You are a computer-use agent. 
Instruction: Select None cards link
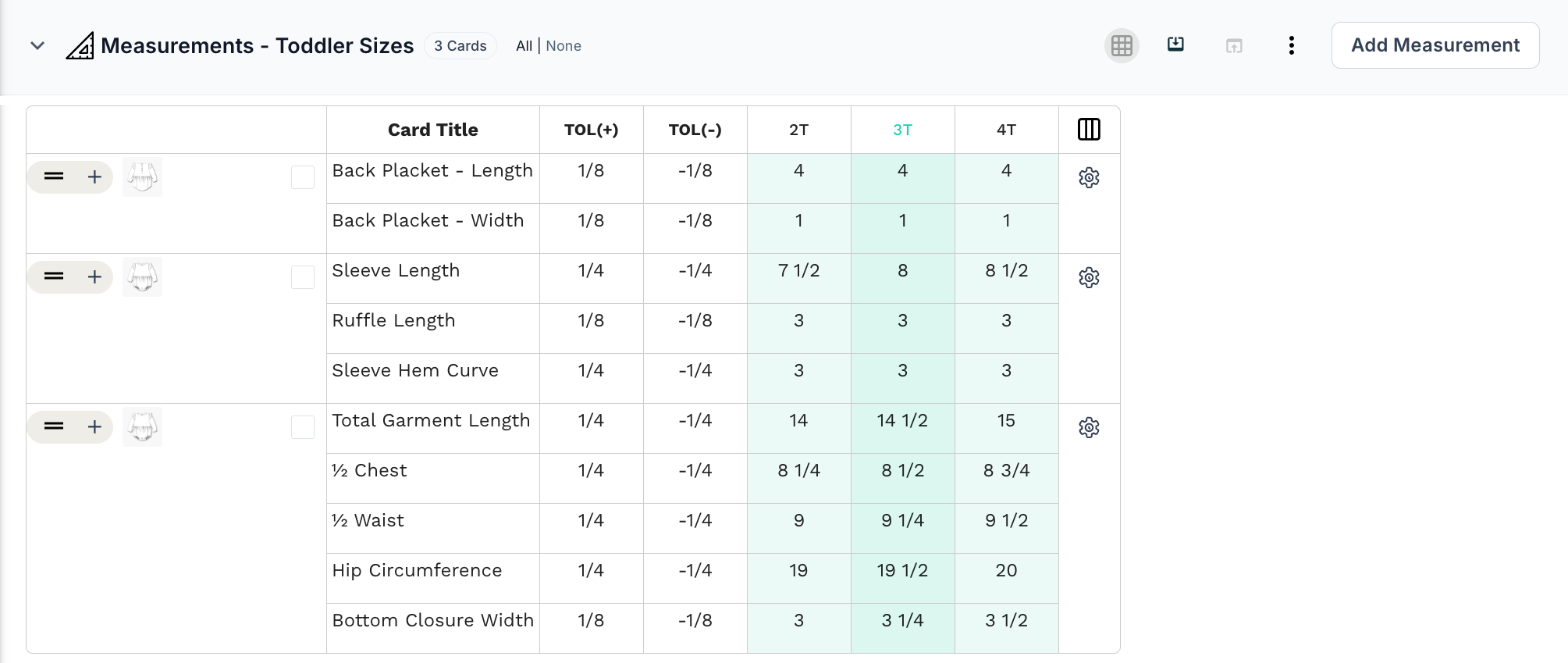pyautogui.click(x=563, y=46)
